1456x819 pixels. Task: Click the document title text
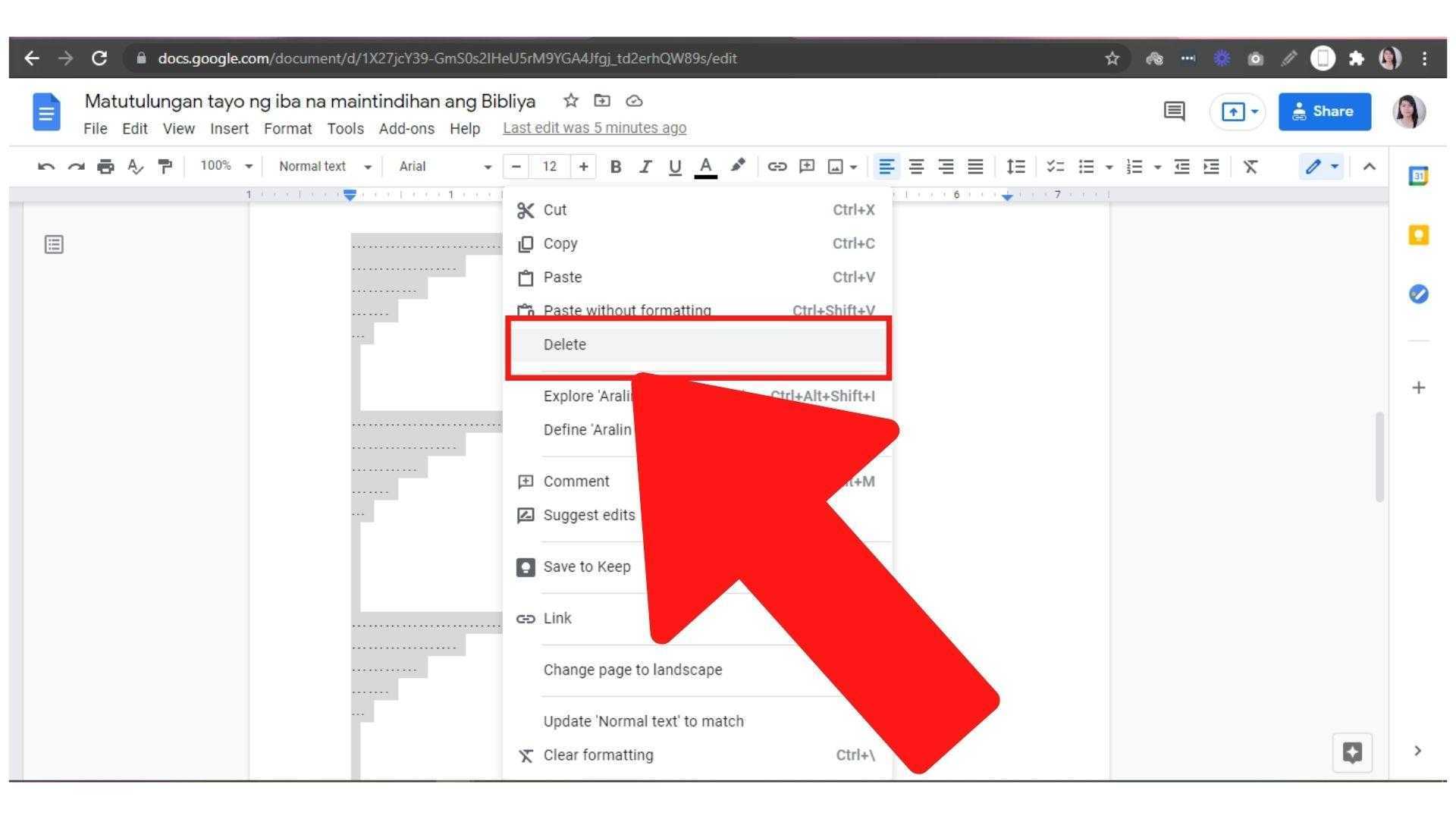(309, 101)
